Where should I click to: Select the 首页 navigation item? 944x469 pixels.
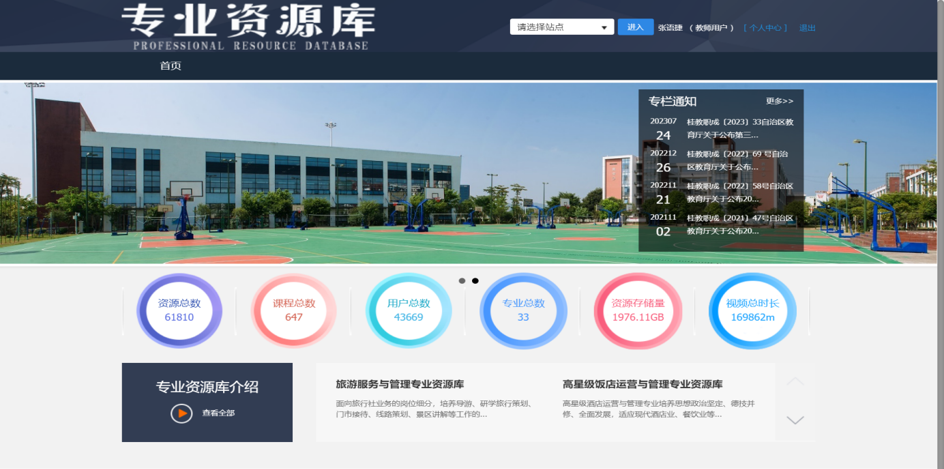[x=170, y=66]
